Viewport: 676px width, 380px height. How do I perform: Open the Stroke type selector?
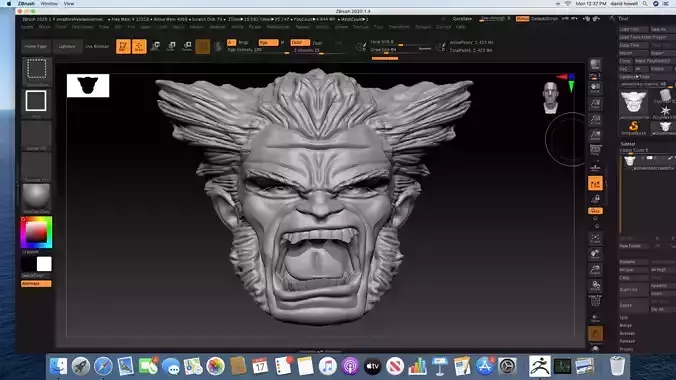[36, 103]
